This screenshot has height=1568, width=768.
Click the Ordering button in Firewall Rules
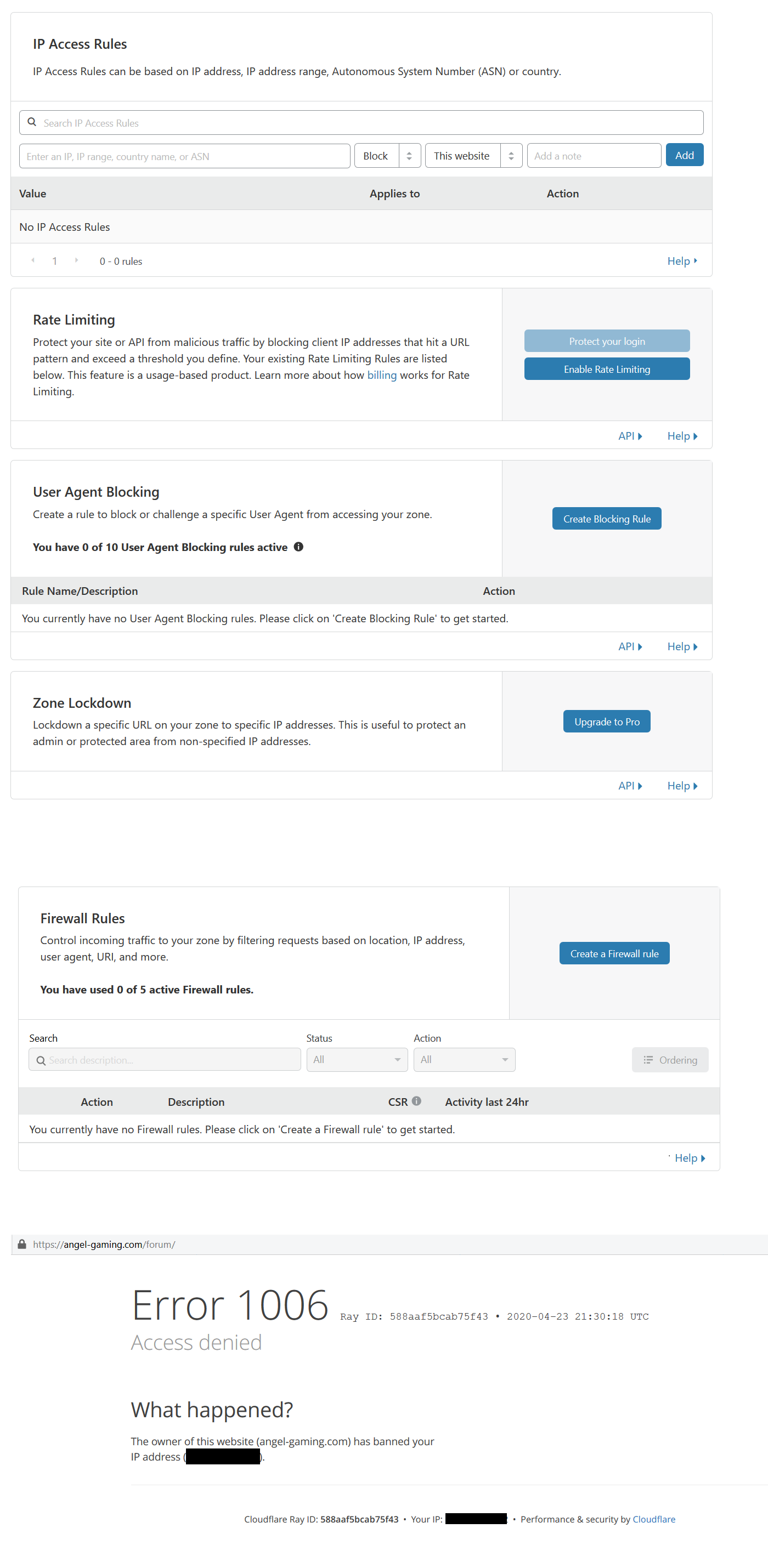(669, 1060)
